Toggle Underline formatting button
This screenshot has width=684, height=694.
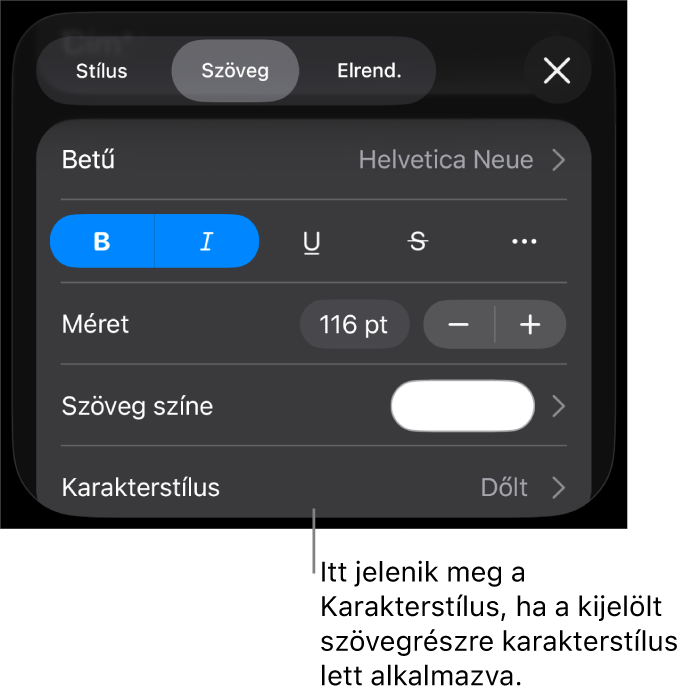pos(312,242)
